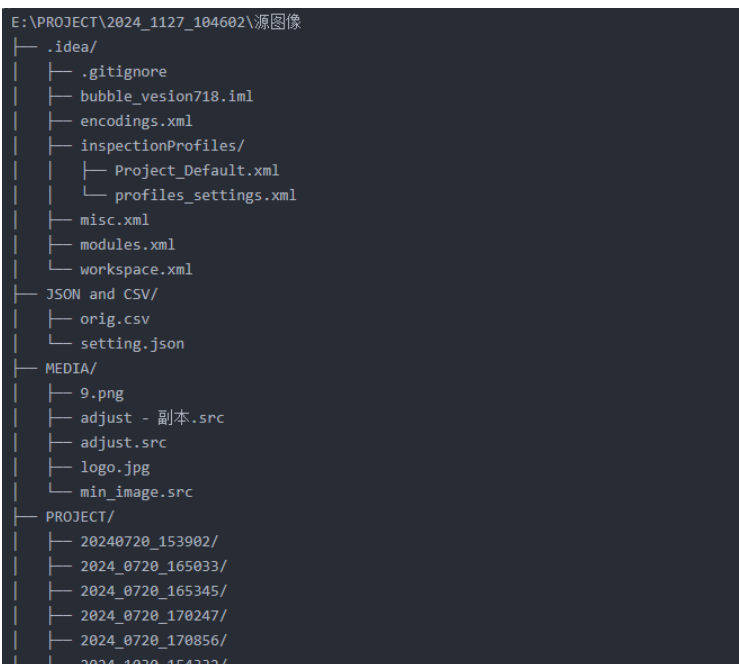Select min_image.src entry
The image size is (739, 664).
click(136, 492)
